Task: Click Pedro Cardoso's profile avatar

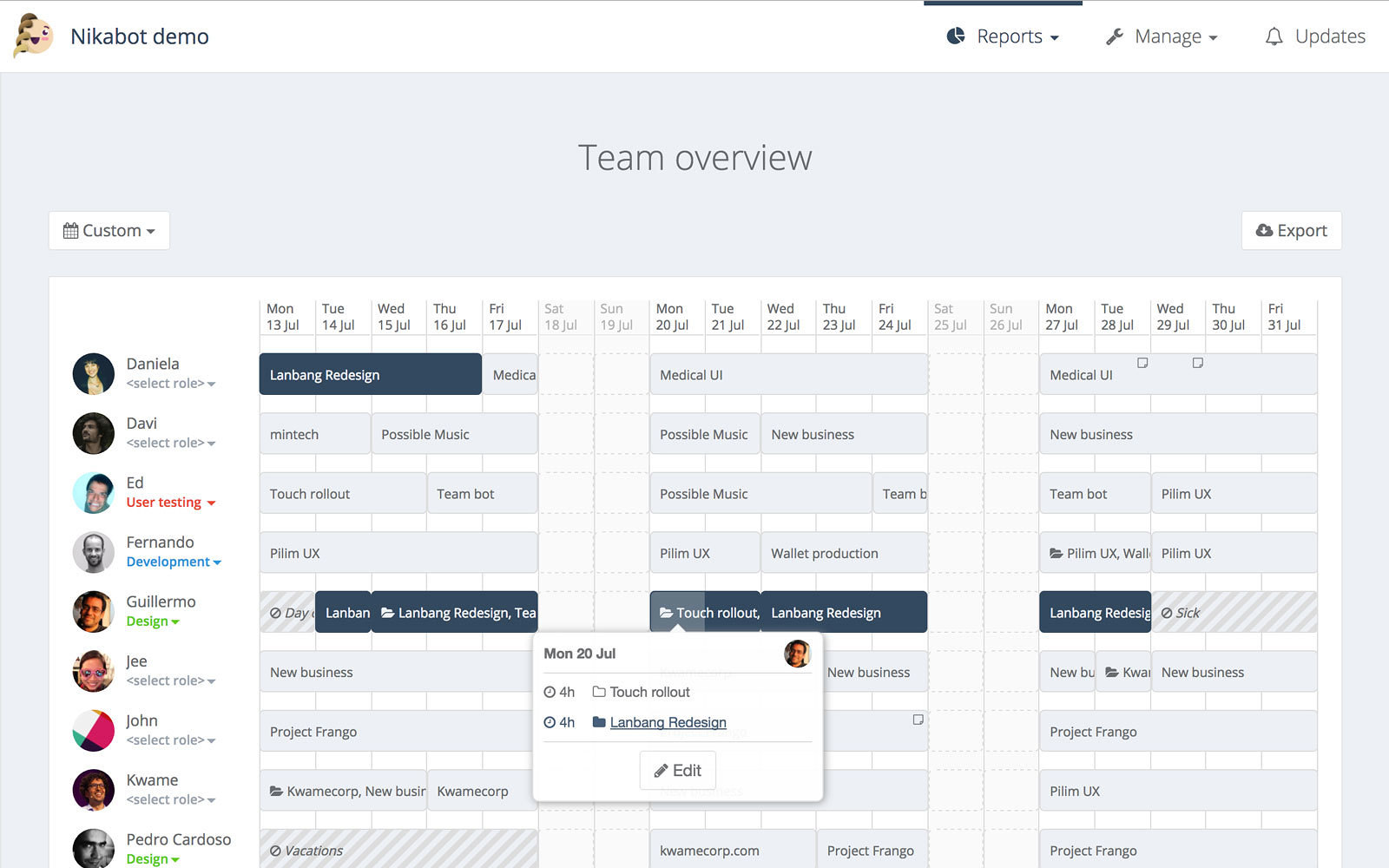Action: click(x=94, y=849)
